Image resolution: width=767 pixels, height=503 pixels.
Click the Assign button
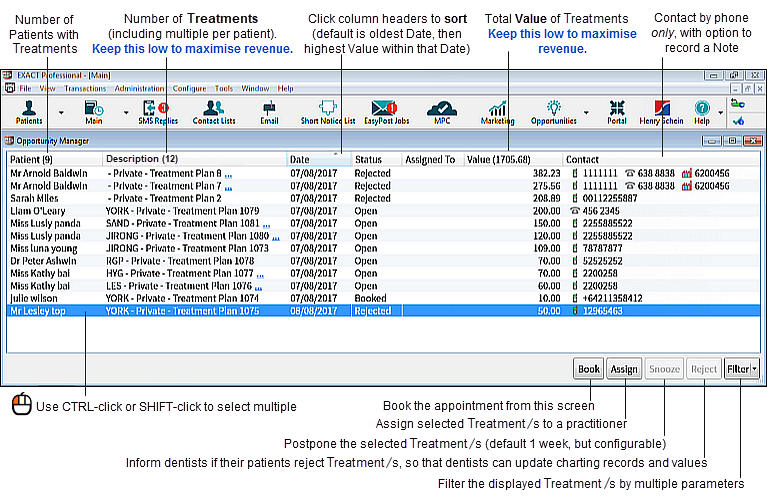(624, 369)
